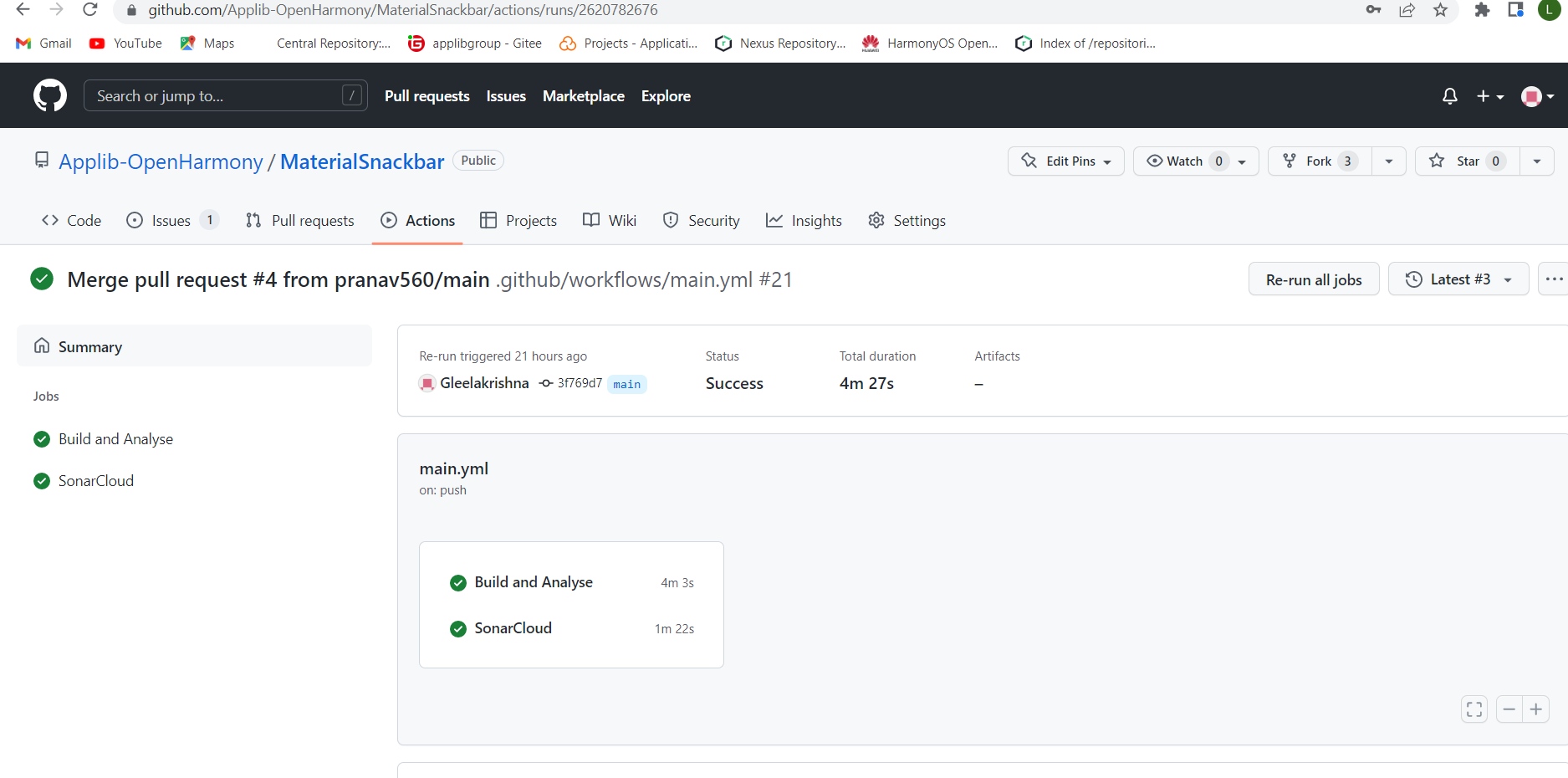Switch to the repository Pull requests tab

300,221
